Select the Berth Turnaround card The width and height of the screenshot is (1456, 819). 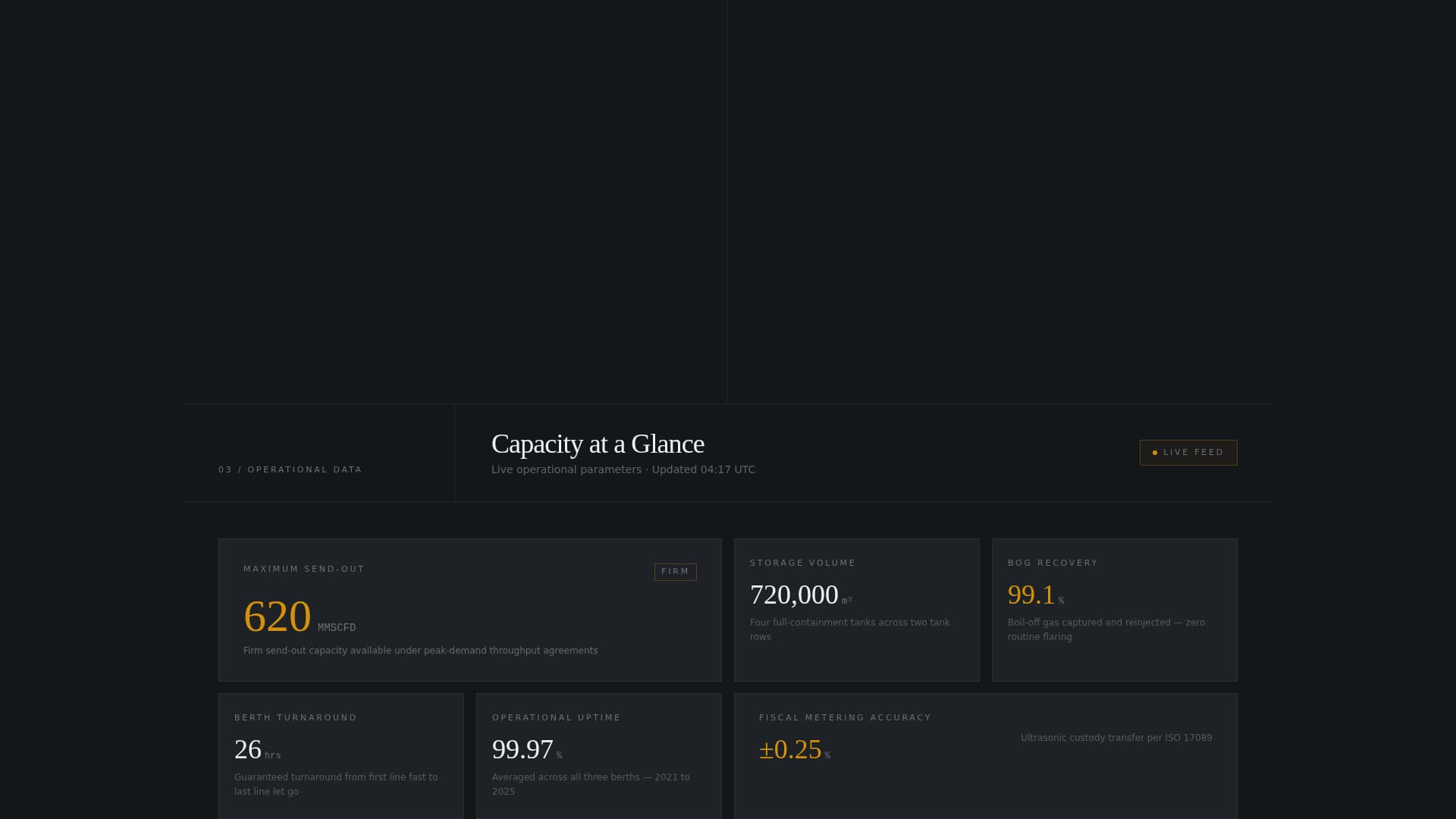point(340,756)
